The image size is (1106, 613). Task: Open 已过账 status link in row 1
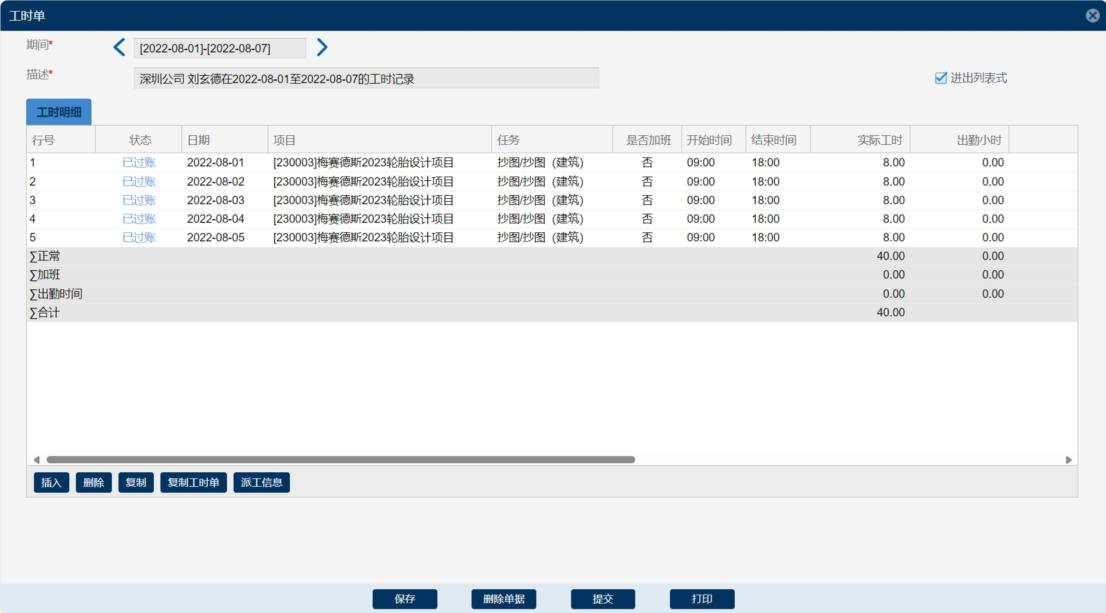(x=139, y=162)
